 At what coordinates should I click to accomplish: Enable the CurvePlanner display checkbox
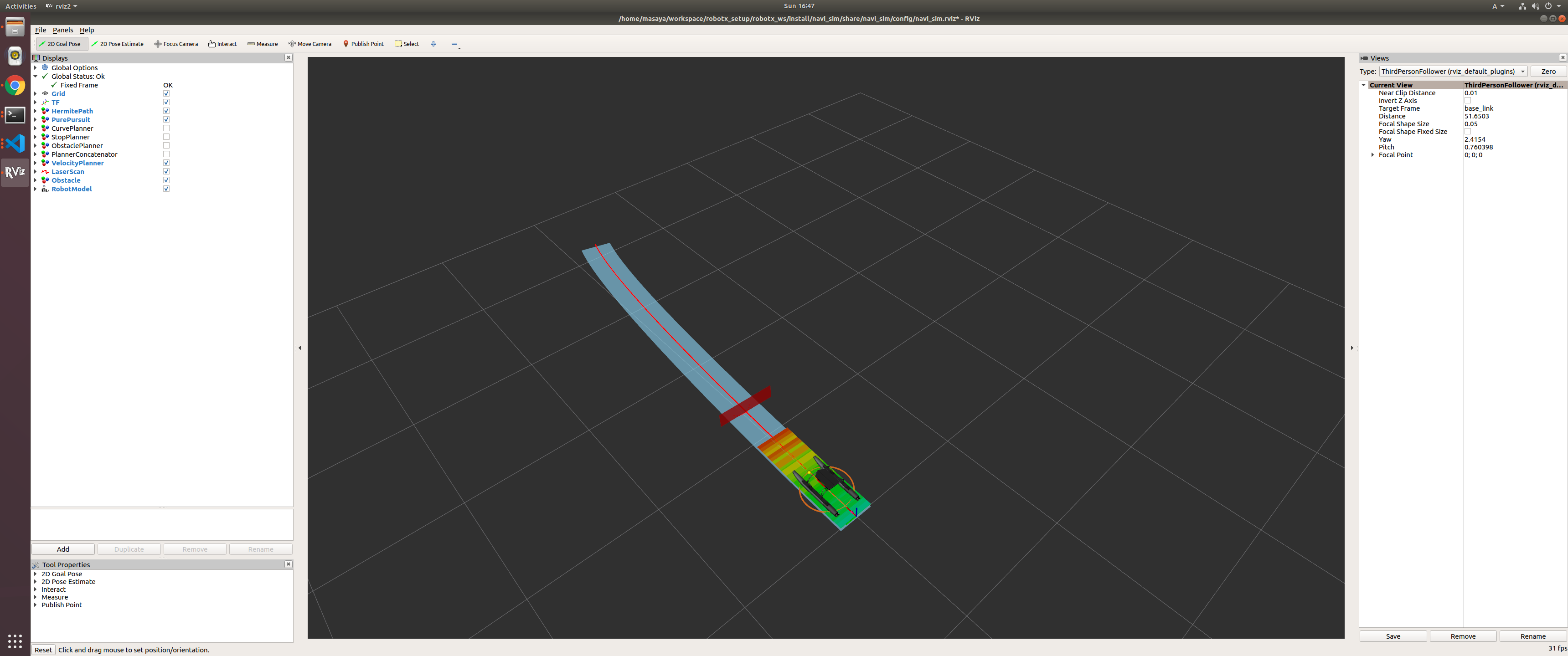(166, 128)
